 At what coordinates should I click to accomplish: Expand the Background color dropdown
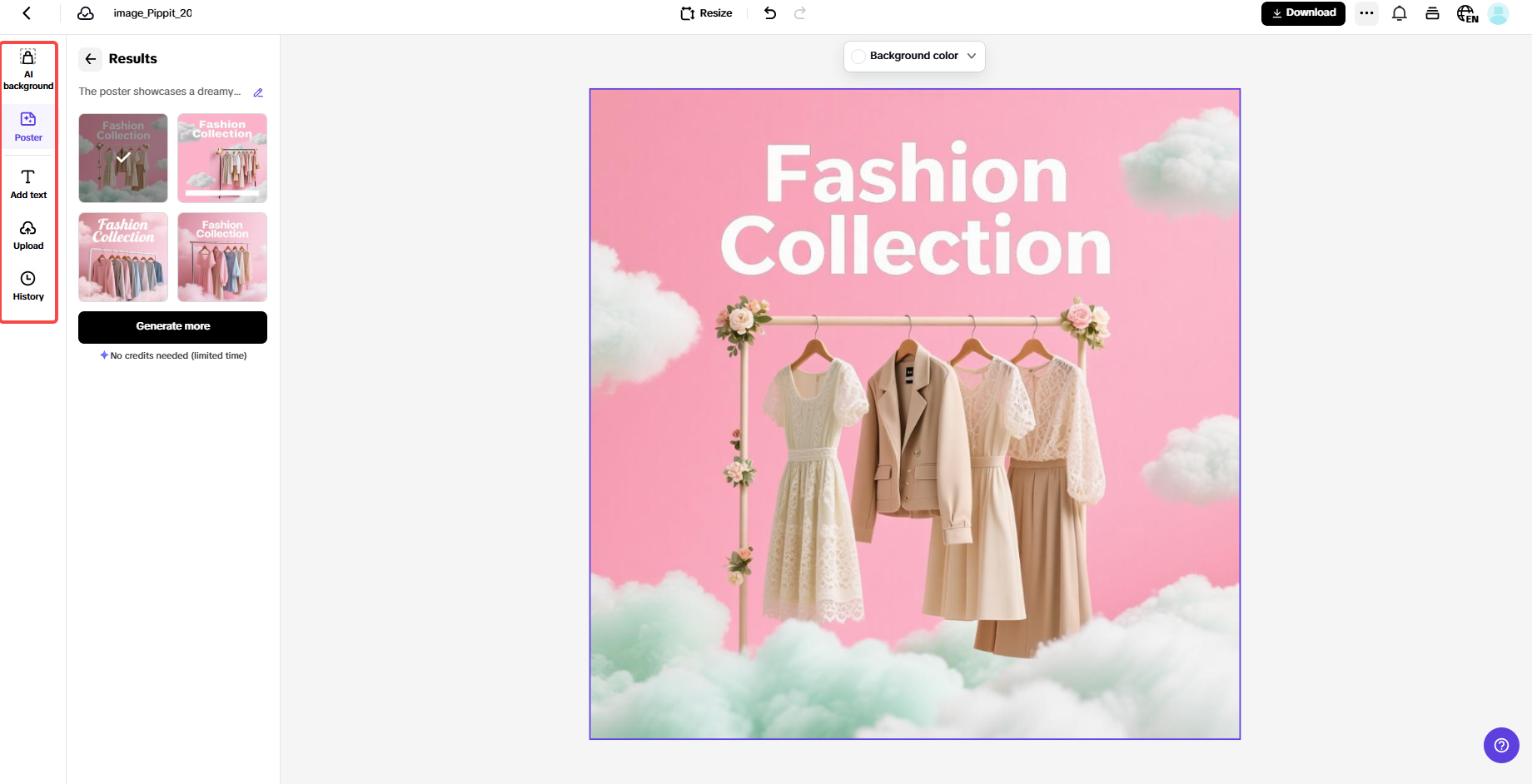click(x=914, y=57)
